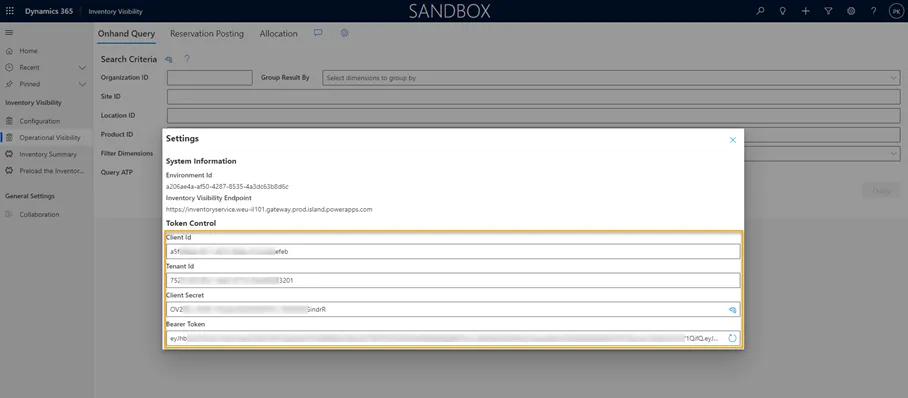
Task: Open Preload the Inventory item in sidebar
Action: tap(52, 171)
